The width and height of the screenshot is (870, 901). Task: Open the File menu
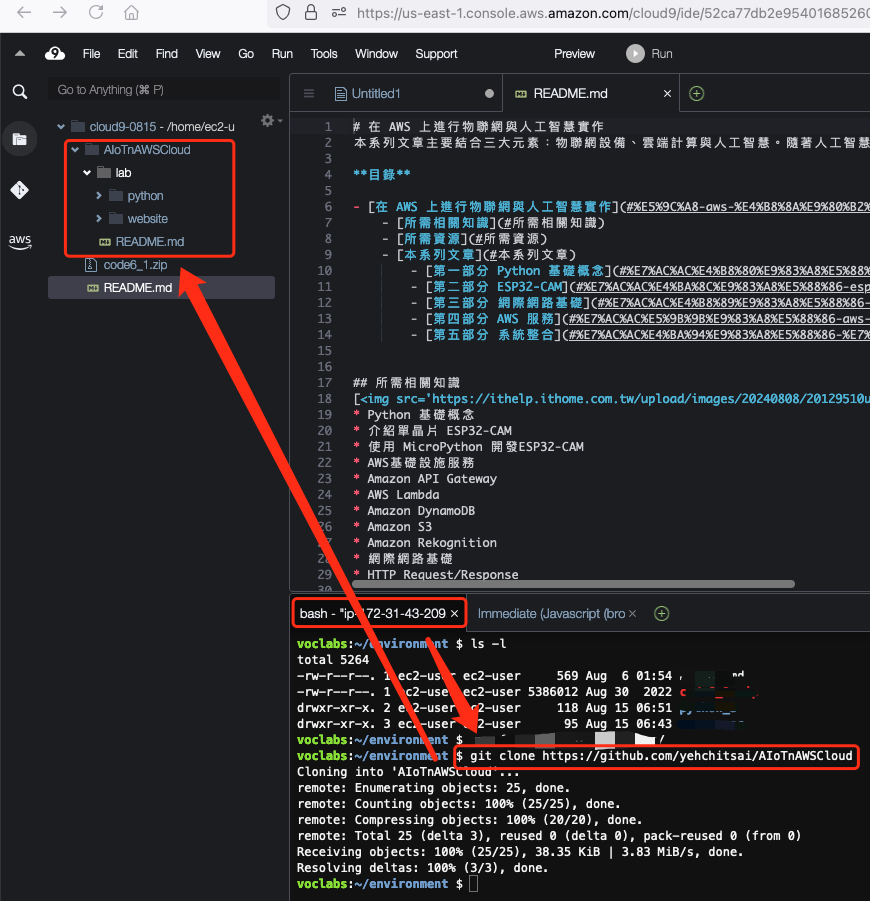tap(91, 53)
